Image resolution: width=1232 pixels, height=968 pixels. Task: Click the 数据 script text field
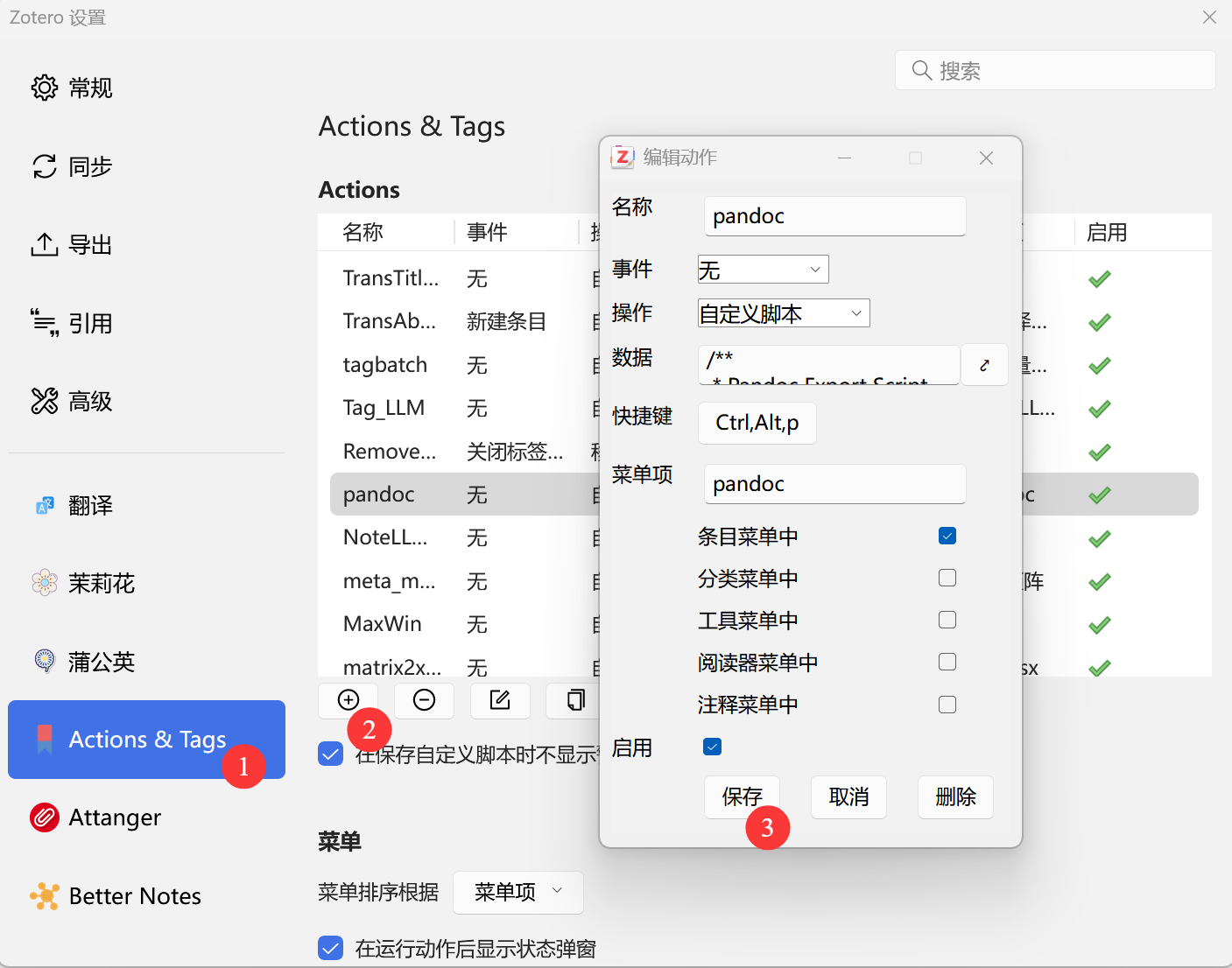pos(828,365)
